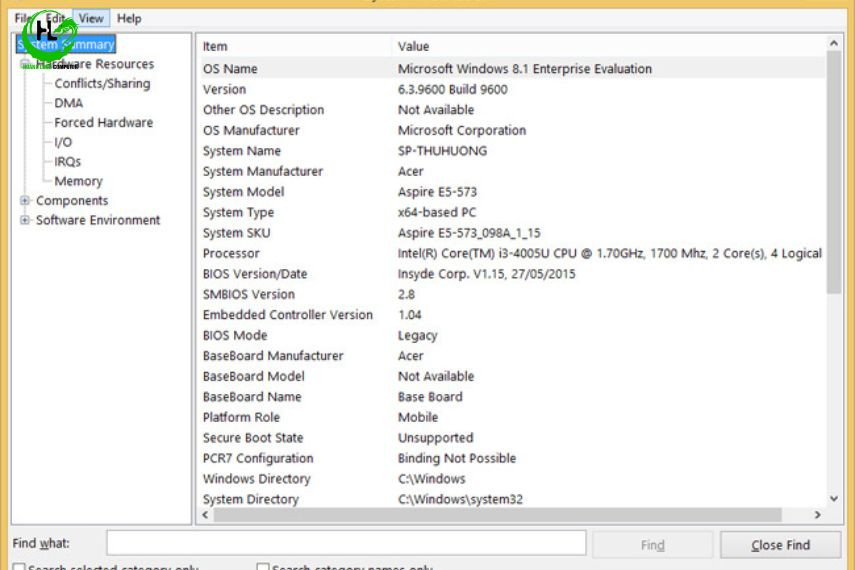The width and height of the screenshot is (855, 570).
Task: Select Conflicts/Sharing tree item
Action: tap(102, 83)
